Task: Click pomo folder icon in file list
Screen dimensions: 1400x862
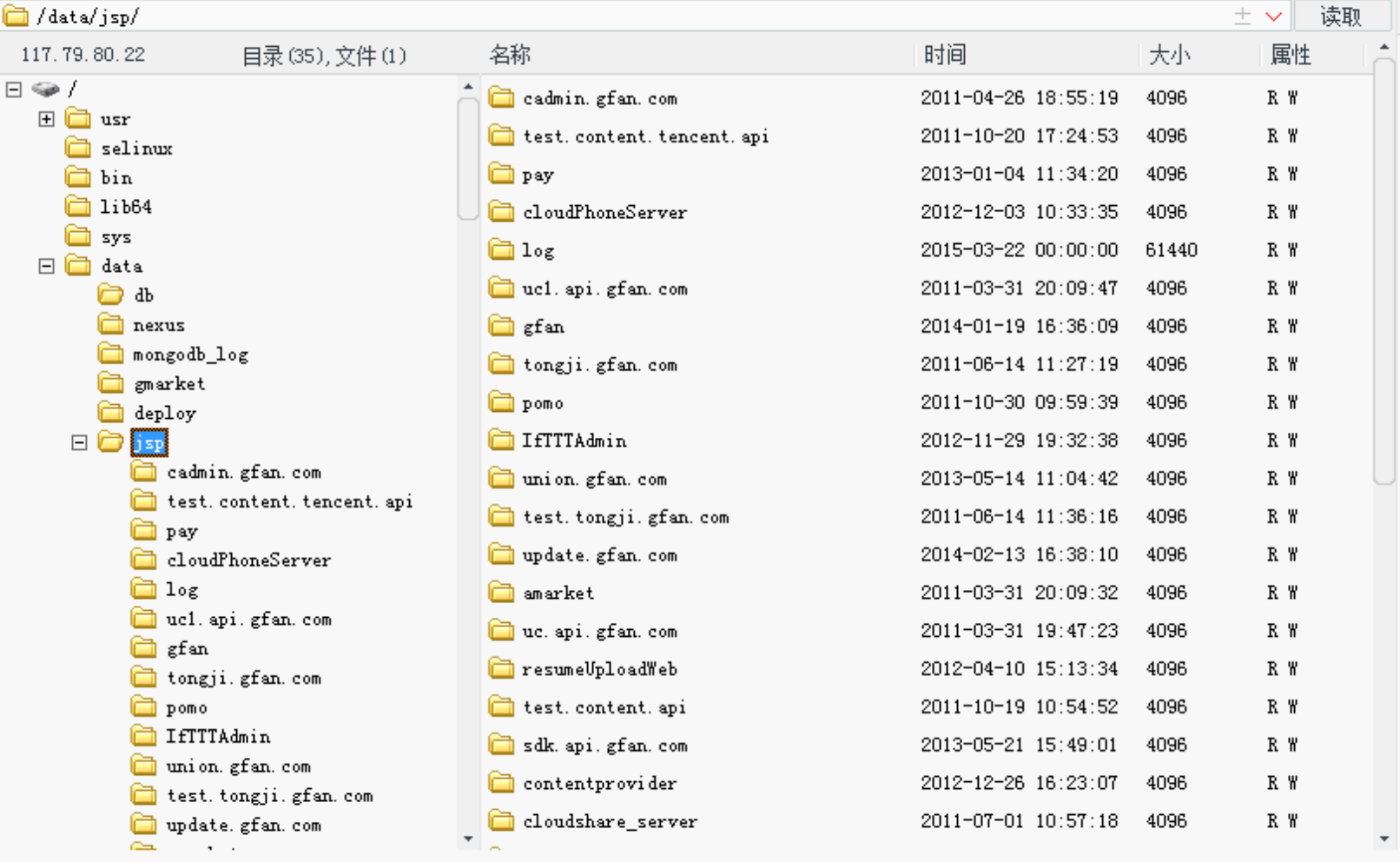Action: (501, 402)
